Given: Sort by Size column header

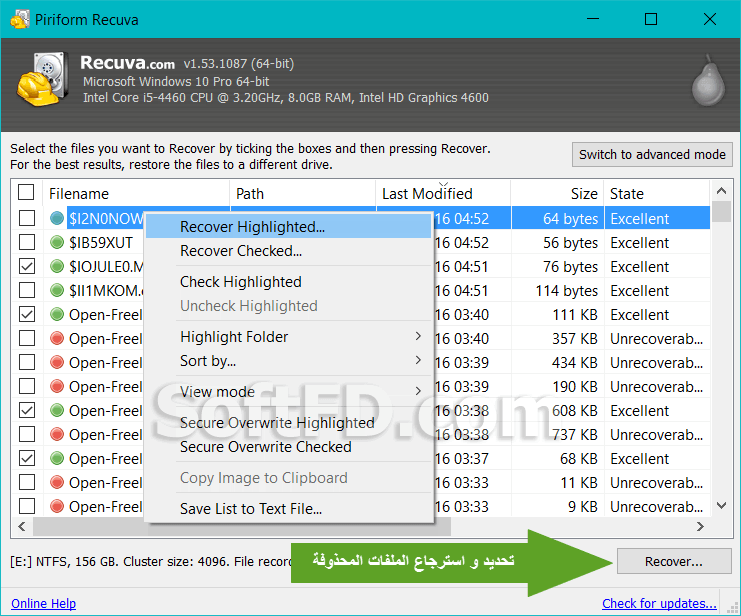Looking at the screenshot, I should tap(557, 193).
